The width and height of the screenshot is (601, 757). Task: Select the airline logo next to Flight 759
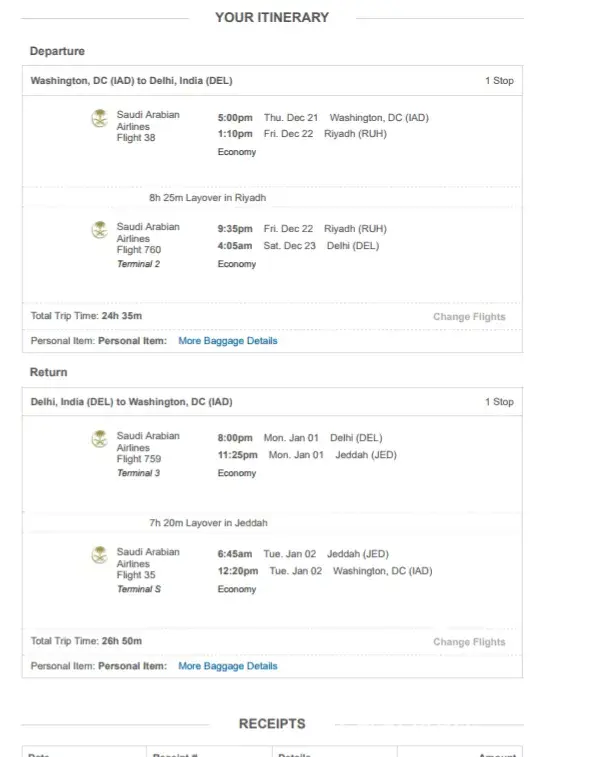pyautogui.click(x=100, y=440)
